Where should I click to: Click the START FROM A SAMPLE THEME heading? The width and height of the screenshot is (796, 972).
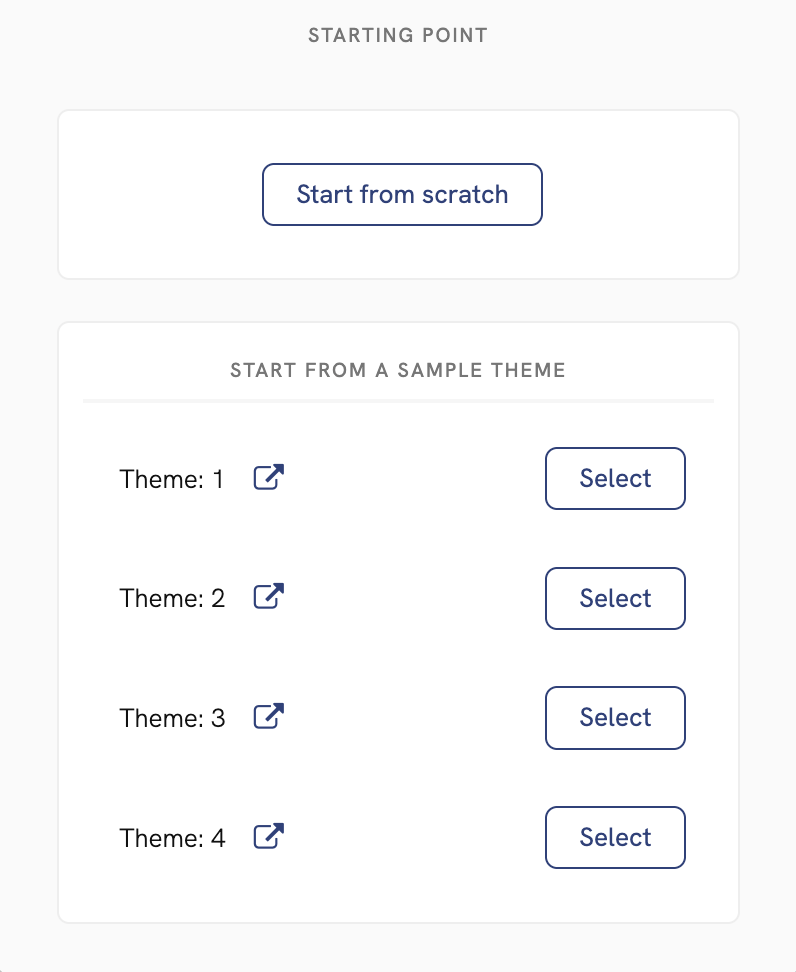click(398, 370)
